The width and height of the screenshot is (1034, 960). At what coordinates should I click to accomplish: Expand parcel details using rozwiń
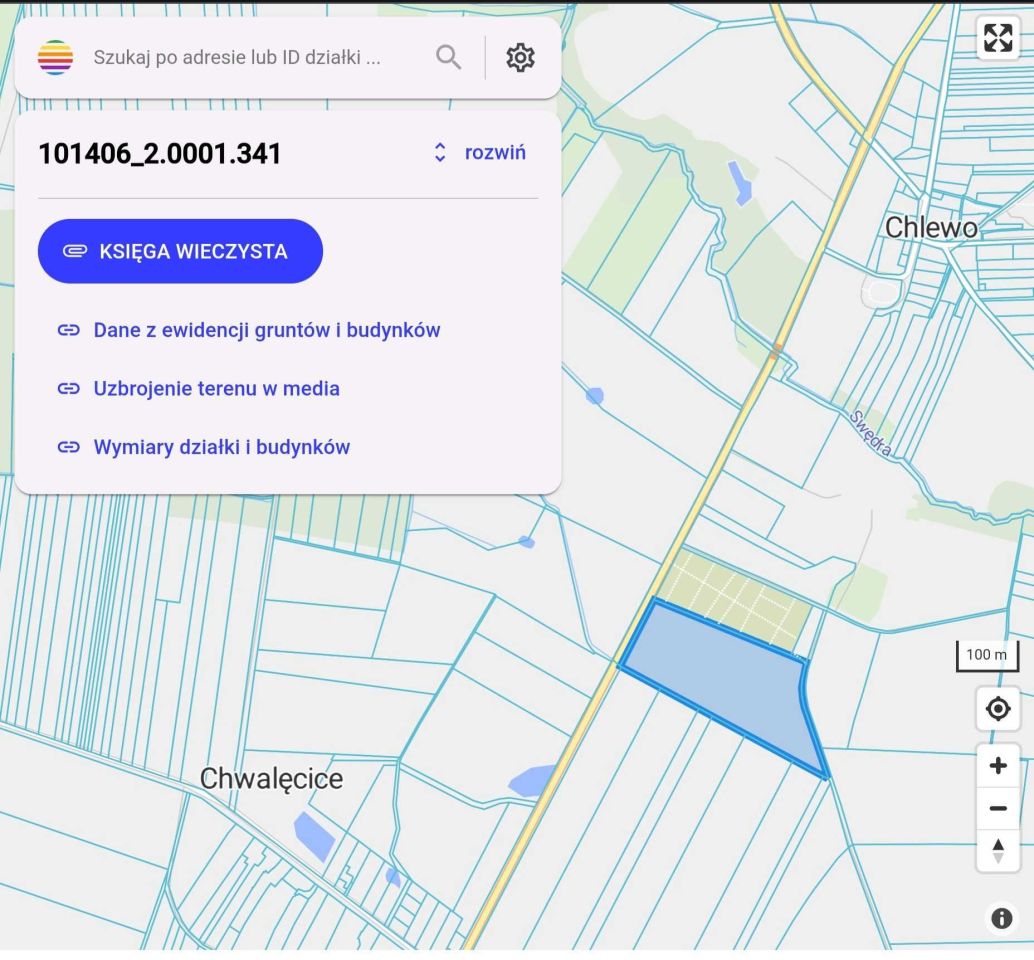496,152
